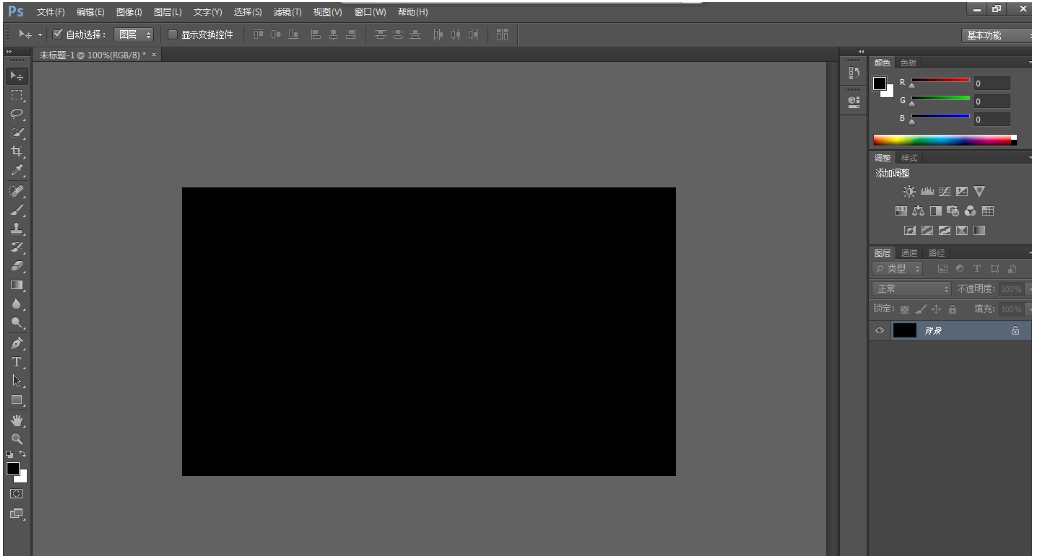Add a Gradient Map adjustment
Image resolution: width=1037 pixels, height=559 pixels.
979,230
